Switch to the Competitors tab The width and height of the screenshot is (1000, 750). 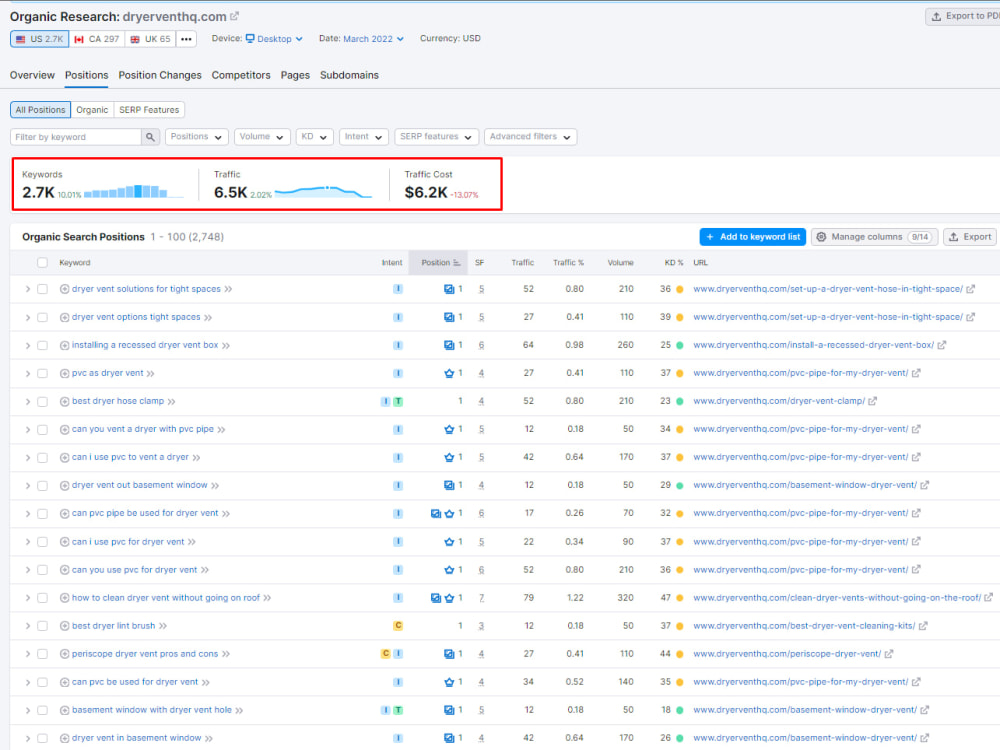point(241,75)
